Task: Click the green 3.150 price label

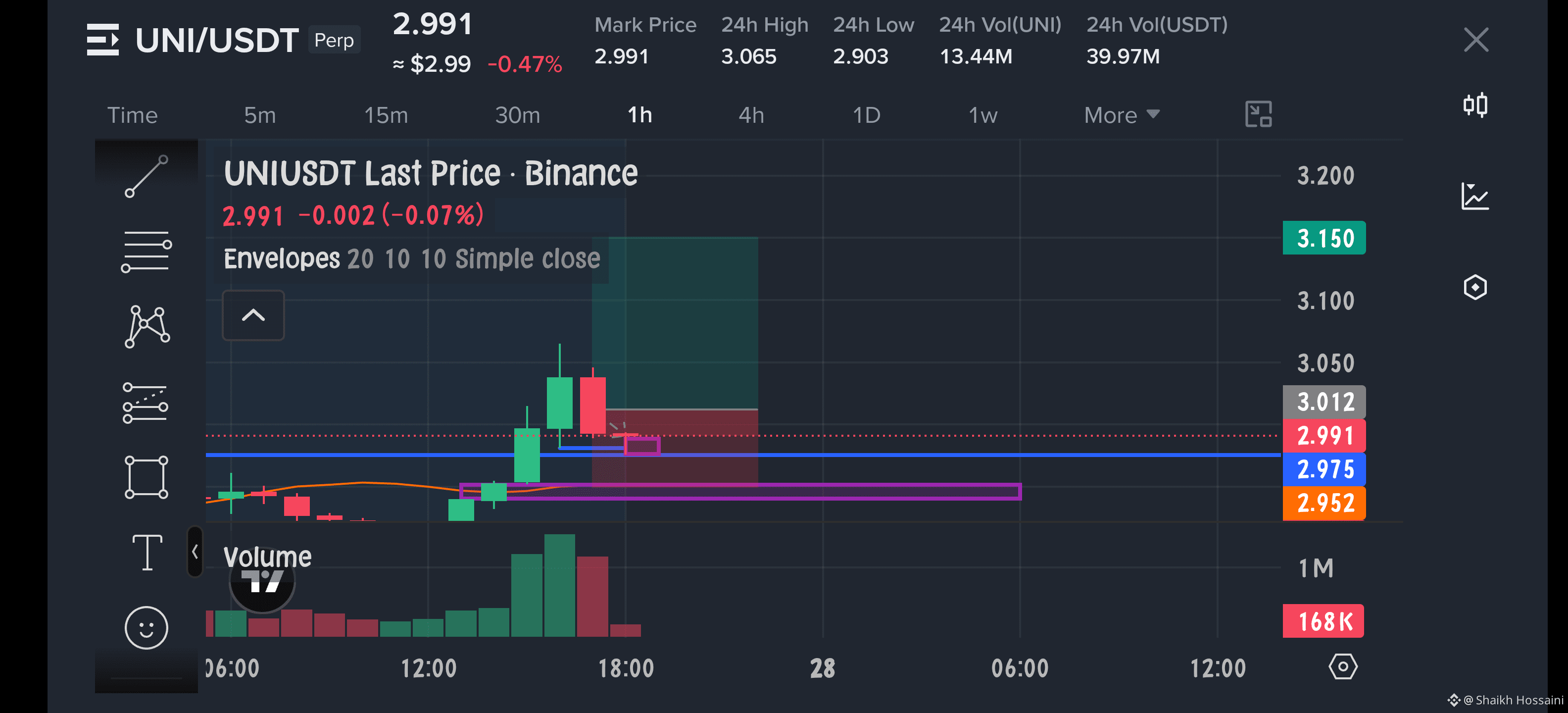Action: tap(1324, 238)
